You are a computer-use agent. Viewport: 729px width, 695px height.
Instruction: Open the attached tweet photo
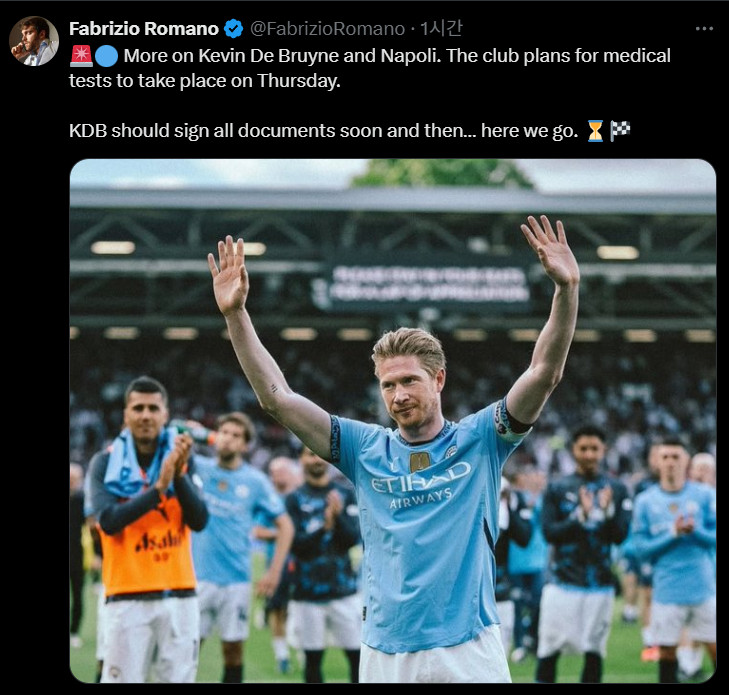click(x=392, y=421)
